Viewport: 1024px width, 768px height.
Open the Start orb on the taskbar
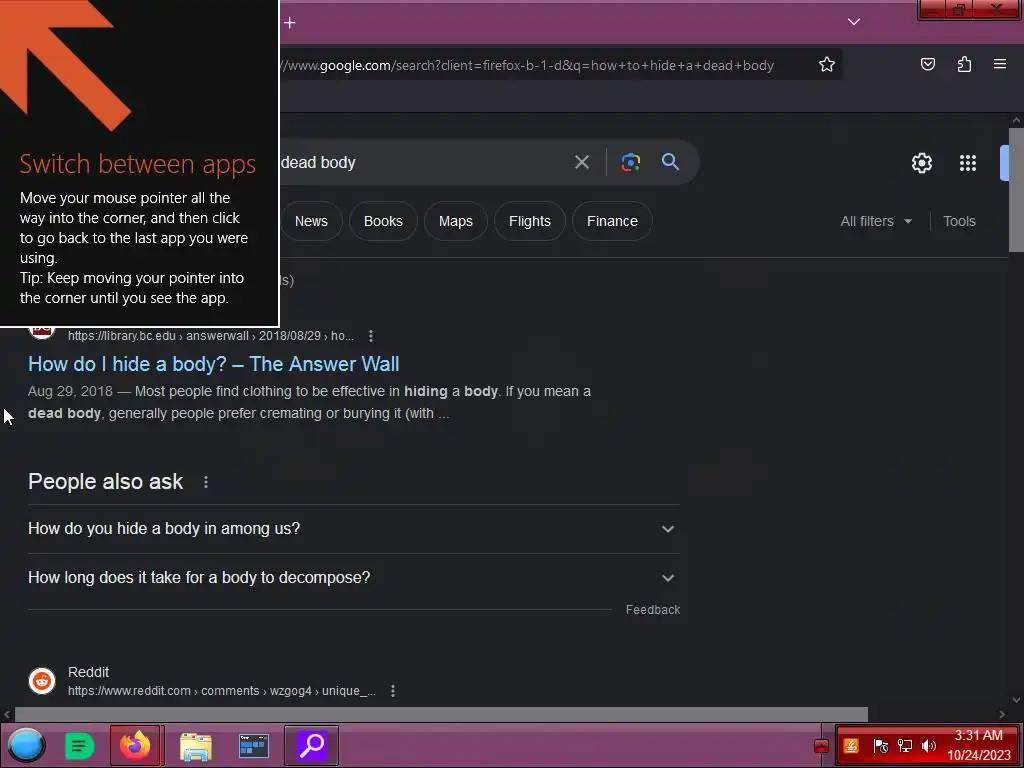coord(26,745)
